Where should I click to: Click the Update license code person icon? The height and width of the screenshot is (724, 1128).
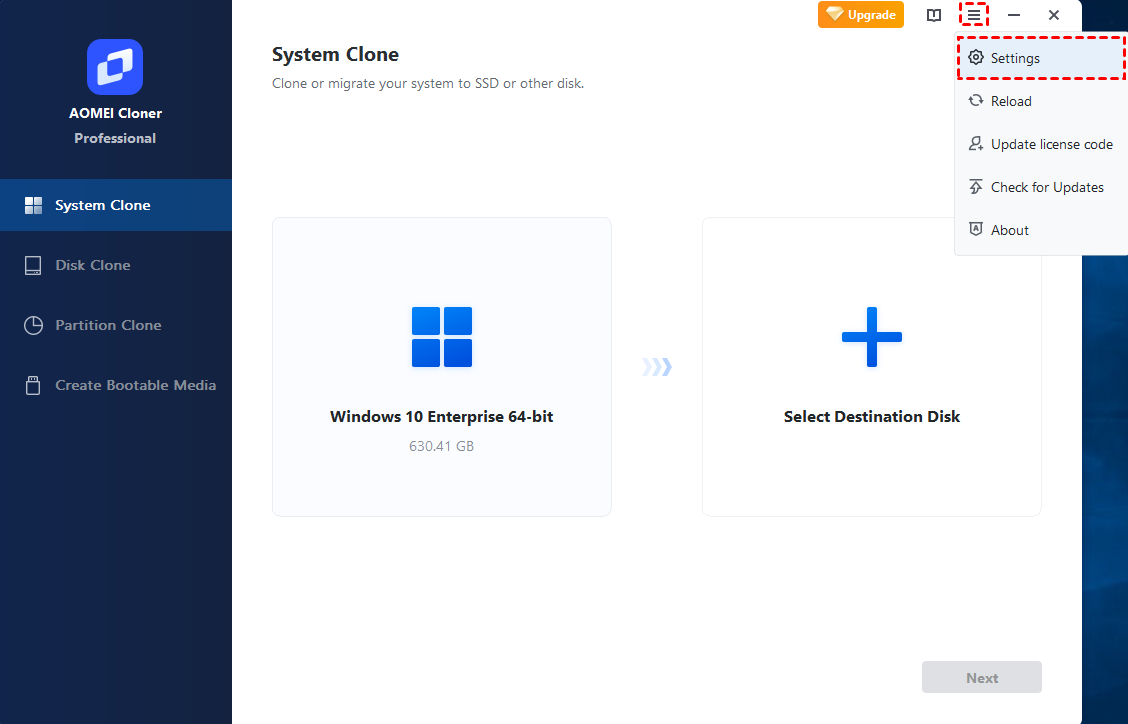(975, 144)
